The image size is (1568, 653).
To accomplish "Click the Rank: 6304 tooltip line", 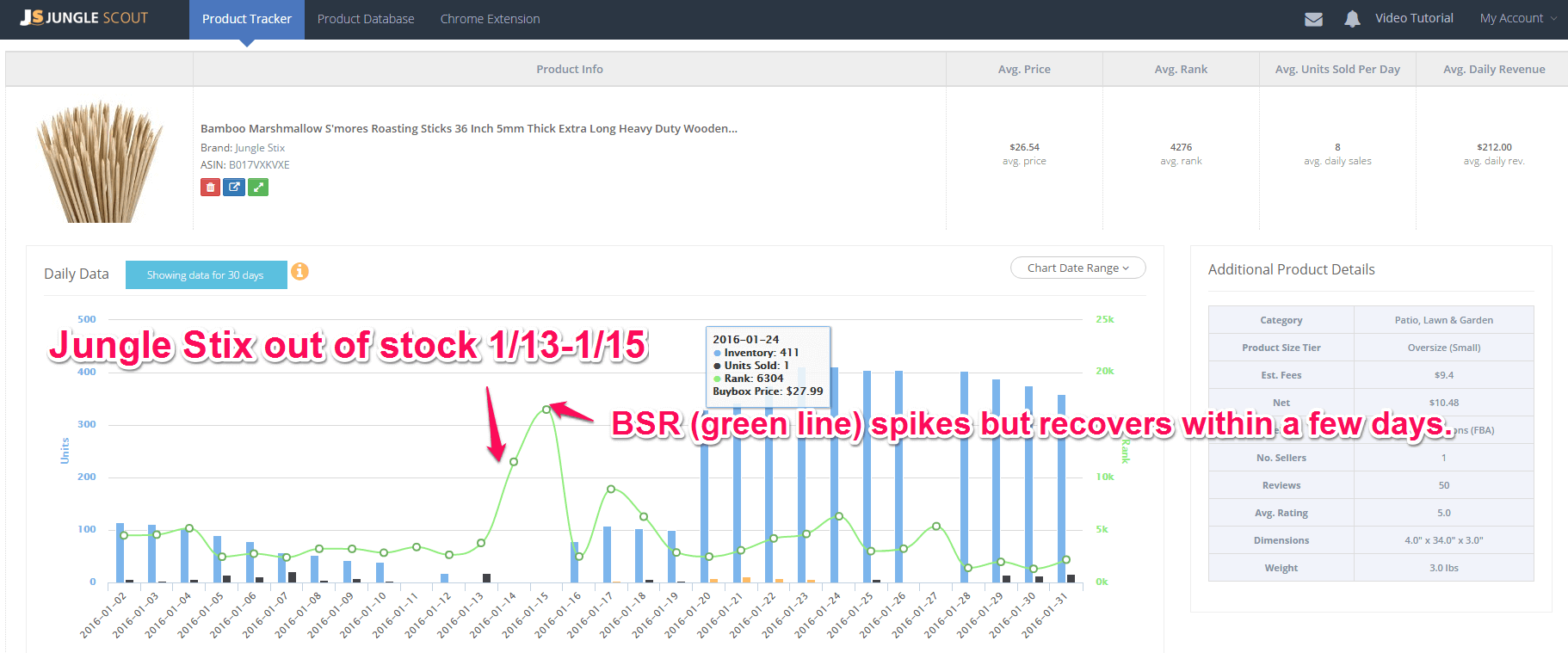I will (749, 378).
